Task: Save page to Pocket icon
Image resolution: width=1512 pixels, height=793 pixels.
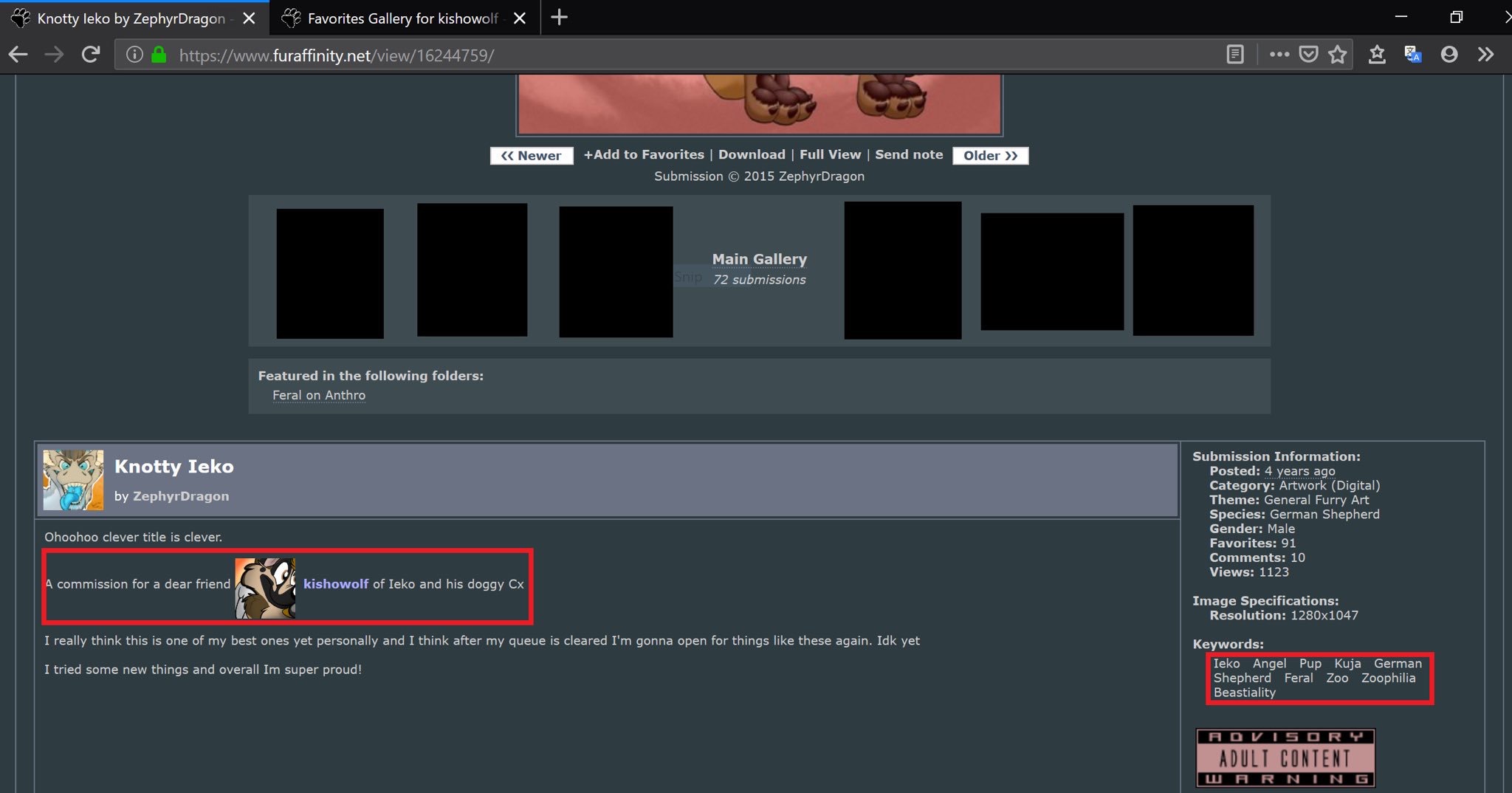Action: tap(1308, 55)
